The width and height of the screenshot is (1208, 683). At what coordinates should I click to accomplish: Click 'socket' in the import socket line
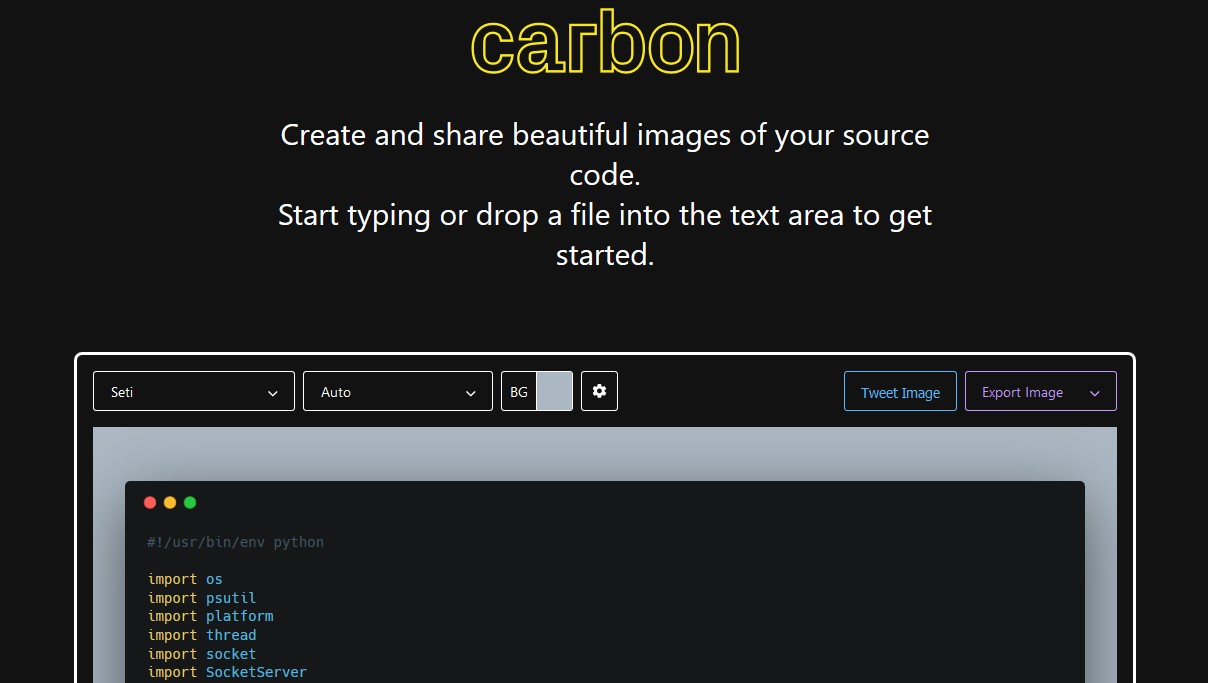click(231, 654)
